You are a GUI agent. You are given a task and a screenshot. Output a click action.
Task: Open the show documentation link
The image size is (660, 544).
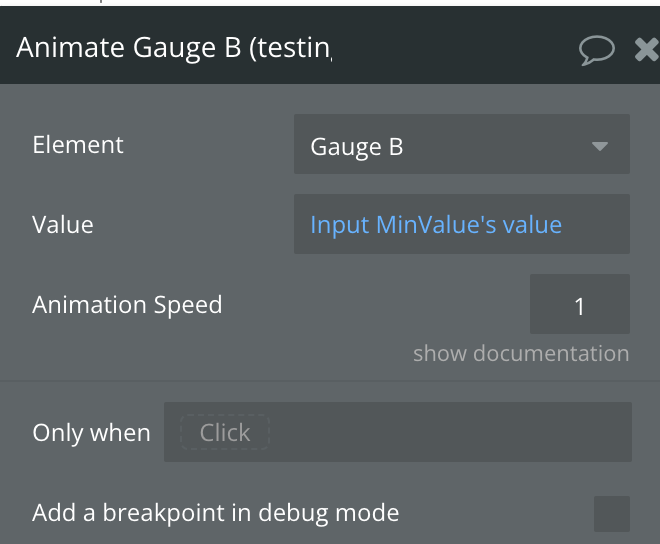[x=521, y=353]
